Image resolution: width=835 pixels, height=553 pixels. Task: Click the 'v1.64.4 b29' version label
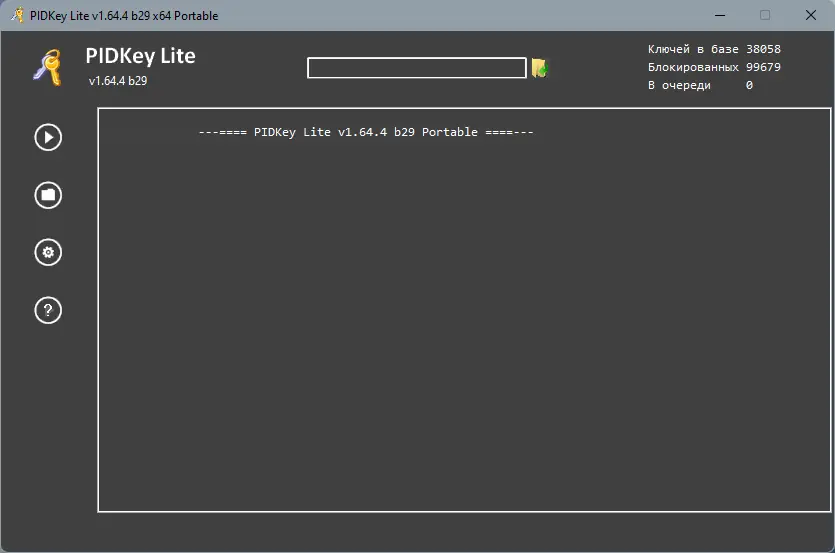118,81
